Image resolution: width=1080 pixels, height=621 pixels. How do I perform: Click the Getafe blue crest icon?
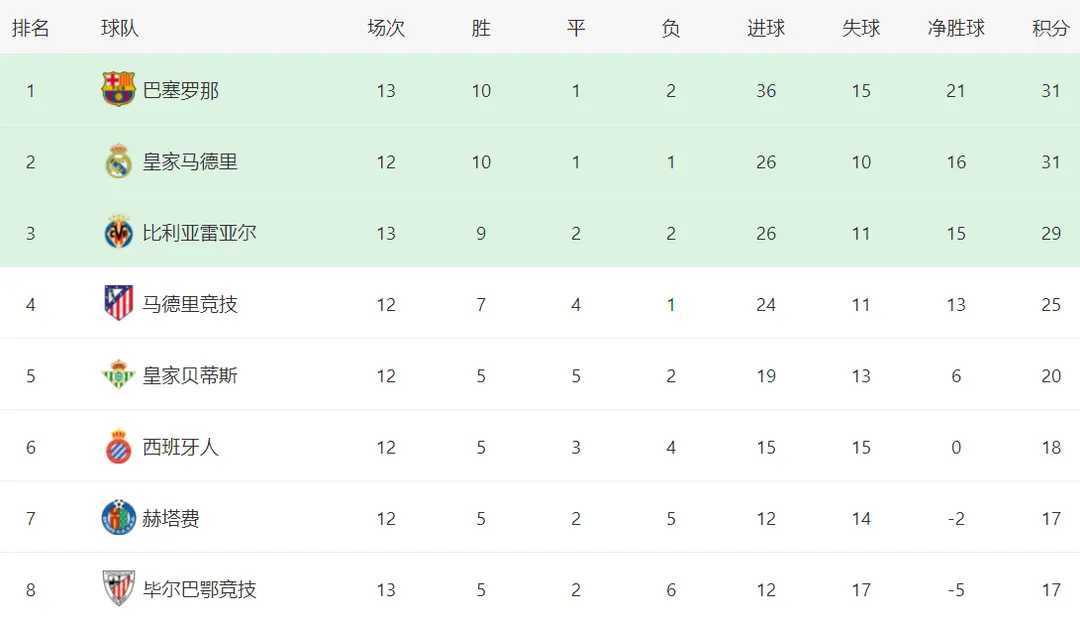click(x=118, y=518)
